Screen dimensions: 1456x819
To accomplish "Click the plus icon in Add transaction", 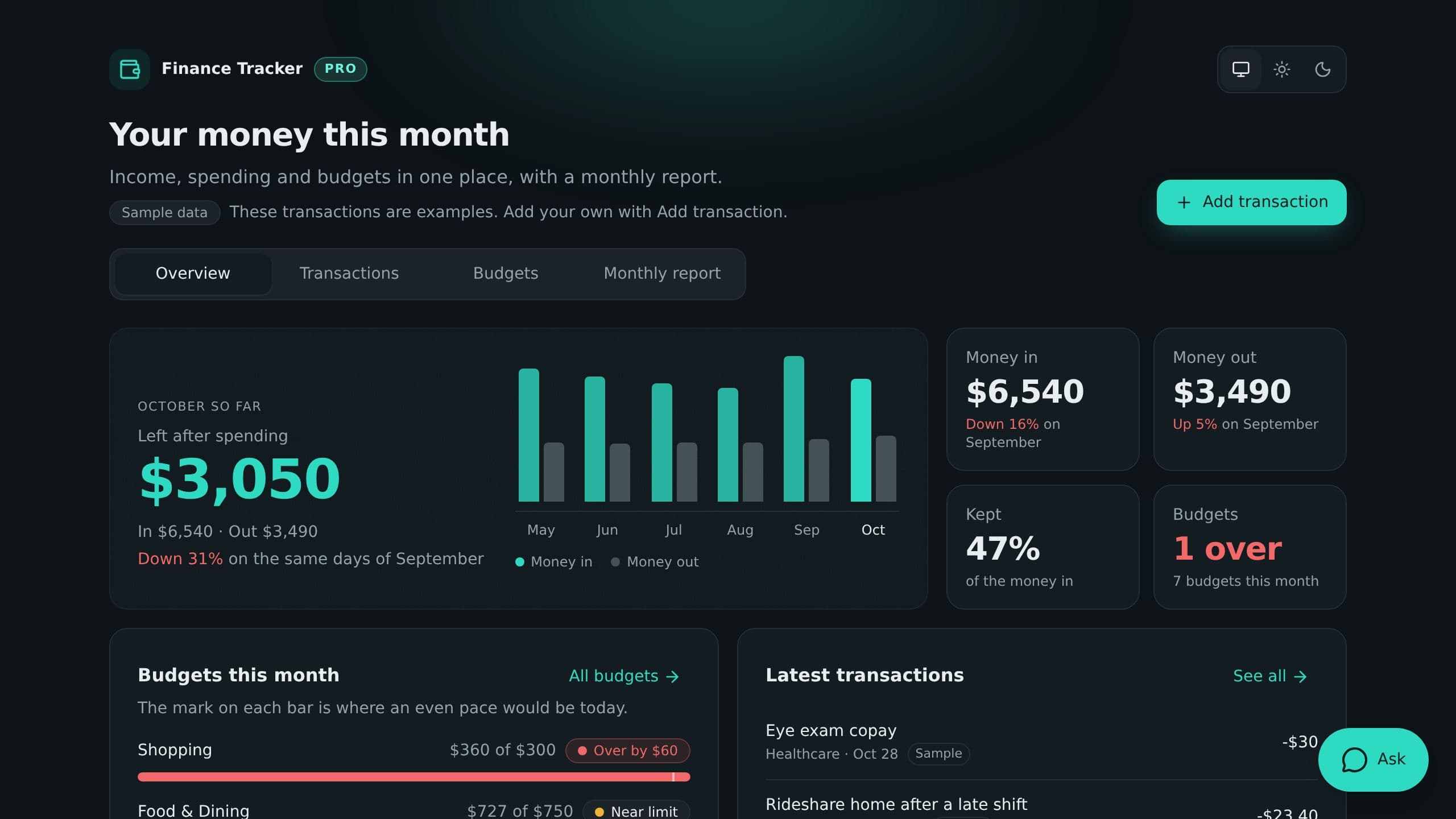I will click(x=1184, y=202).
